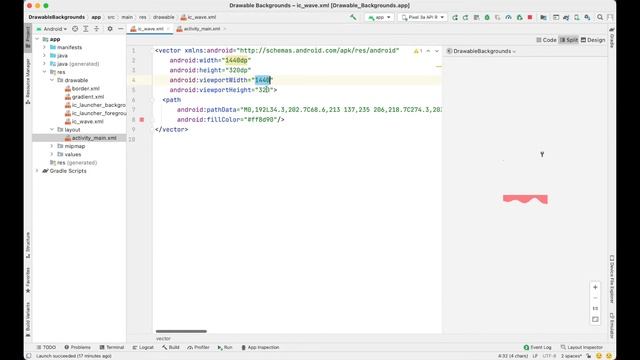Viewport: 640px width, 360px height.
Task: Open the App Inspection tool window
Action: pos(260,347)
